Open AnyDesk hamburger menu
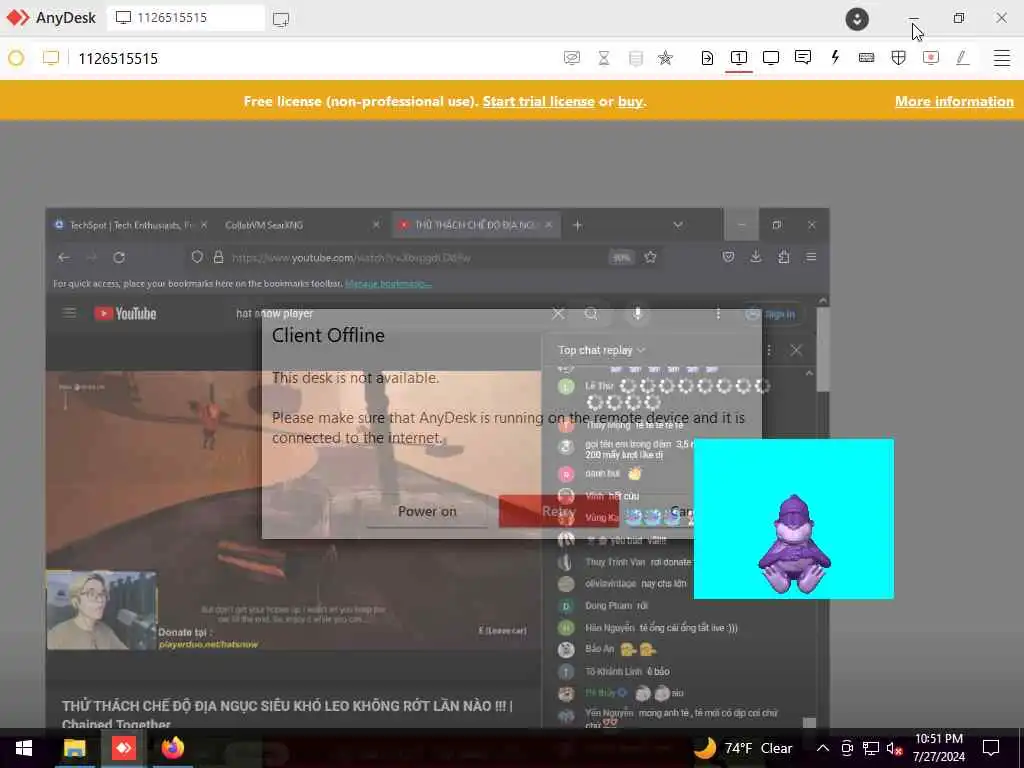This screenshot has width=1024, height=768. [x=1002, y=58]
